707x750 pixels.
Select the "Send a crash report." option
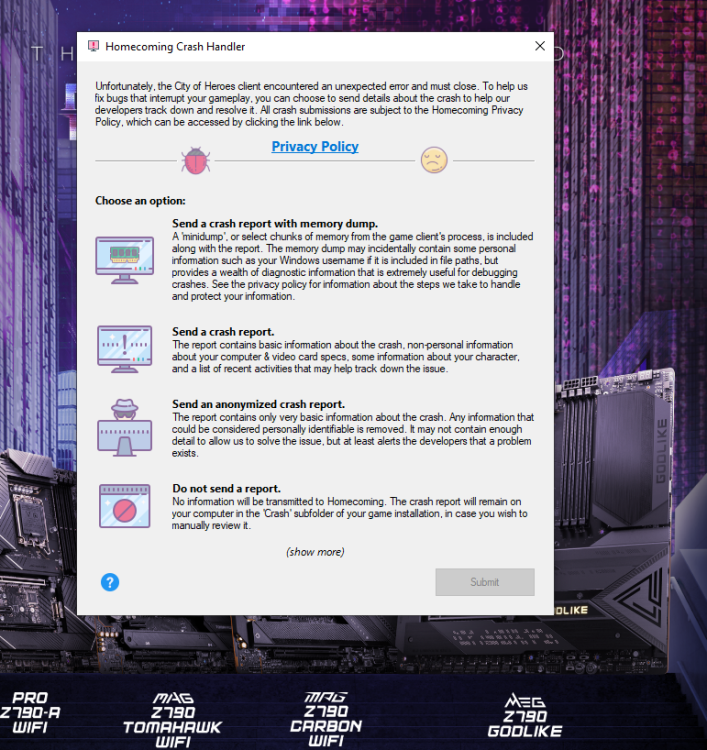pyautogui.click(x=223, y=331)
